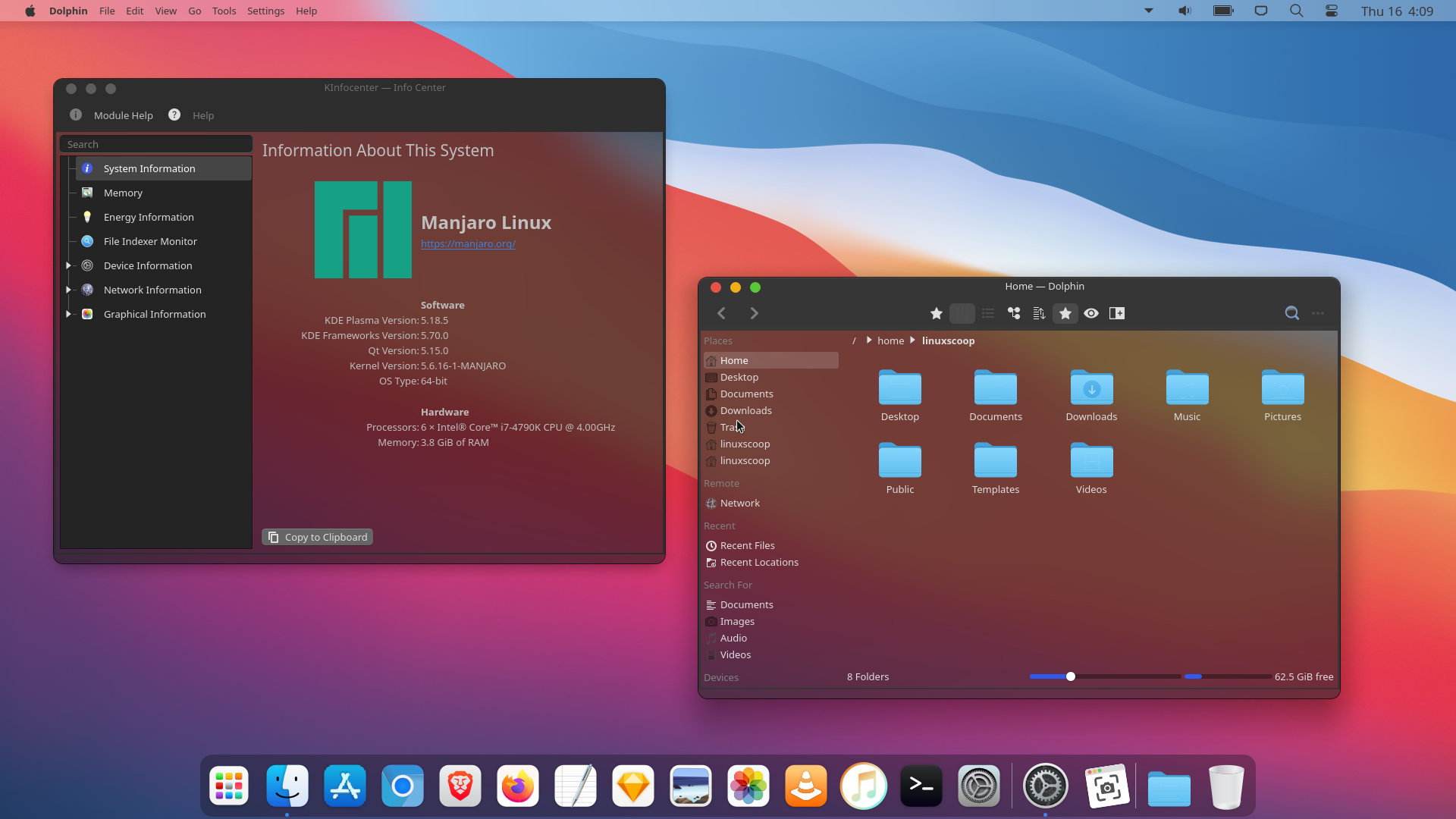Toggle the icons view mode in Dolphin
1456x819 pixels.
[963, 312]
